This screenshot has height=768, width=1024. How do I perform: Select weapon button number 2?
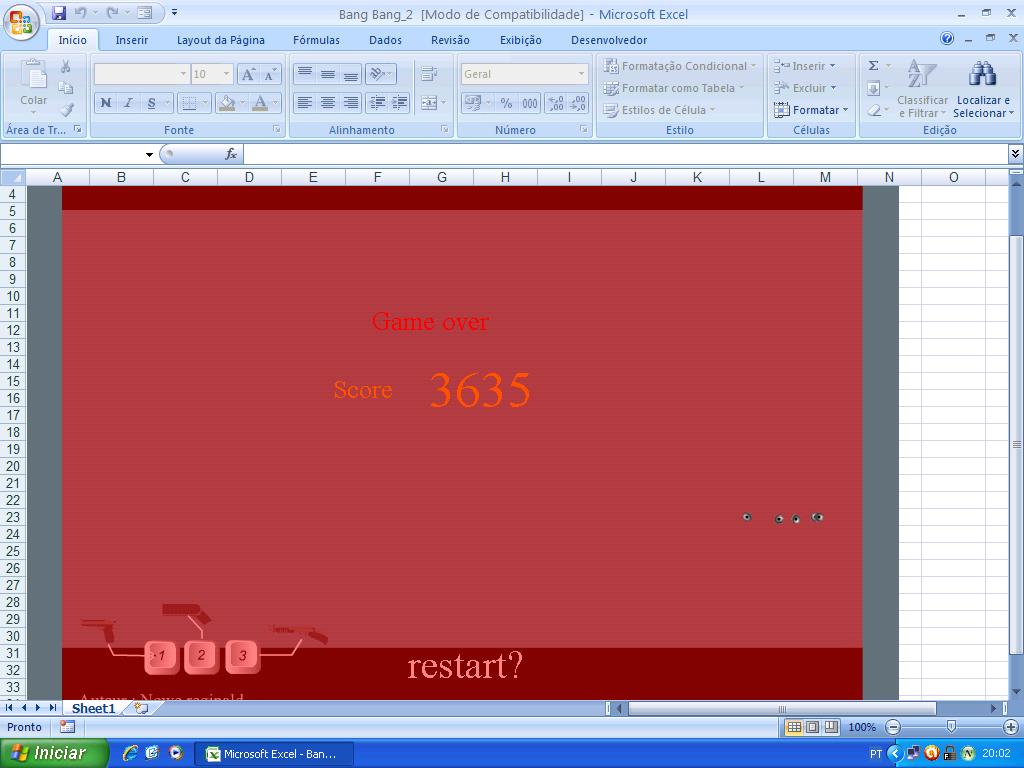201,656
